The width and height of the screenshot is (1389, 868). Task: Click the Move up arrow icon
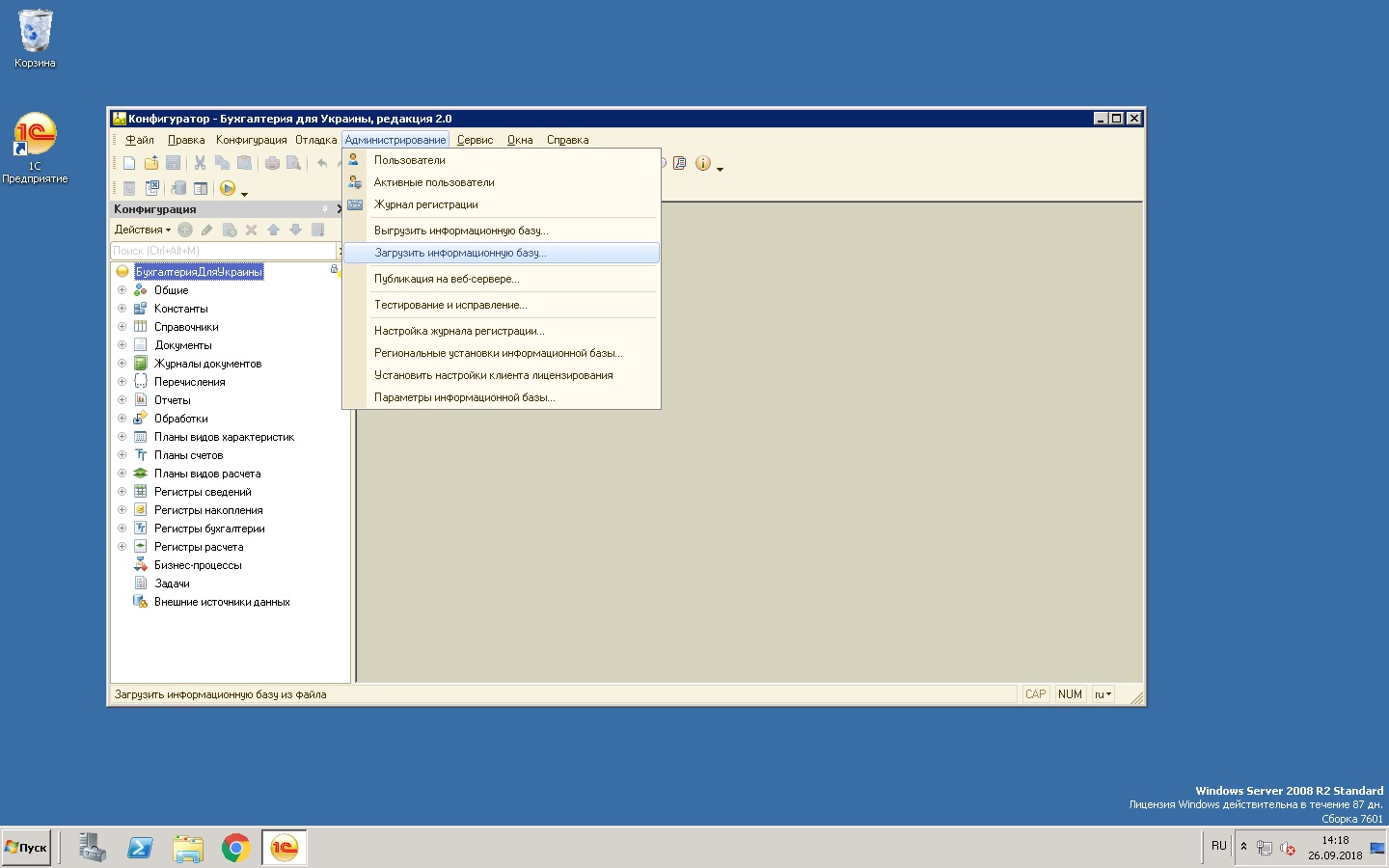click(x=273, y=230)
